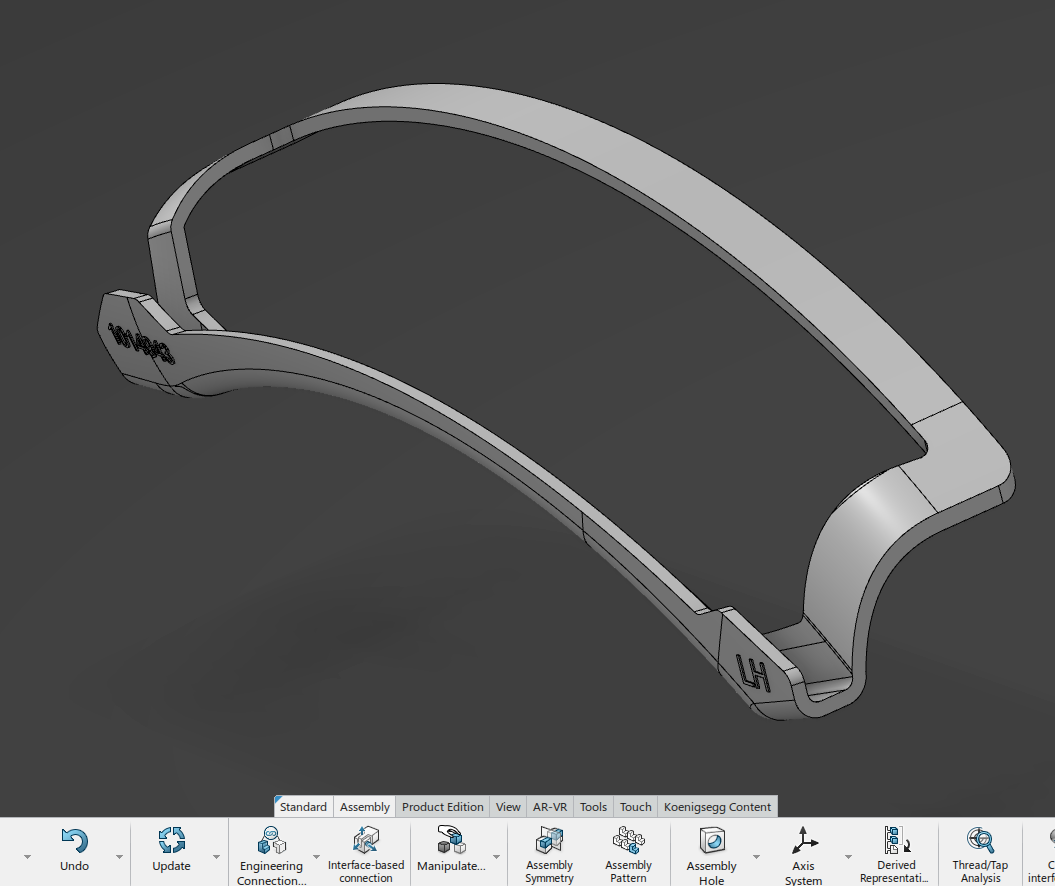Select the Tools tab
The image size is (1055, 886).
(x=593, y=807)
